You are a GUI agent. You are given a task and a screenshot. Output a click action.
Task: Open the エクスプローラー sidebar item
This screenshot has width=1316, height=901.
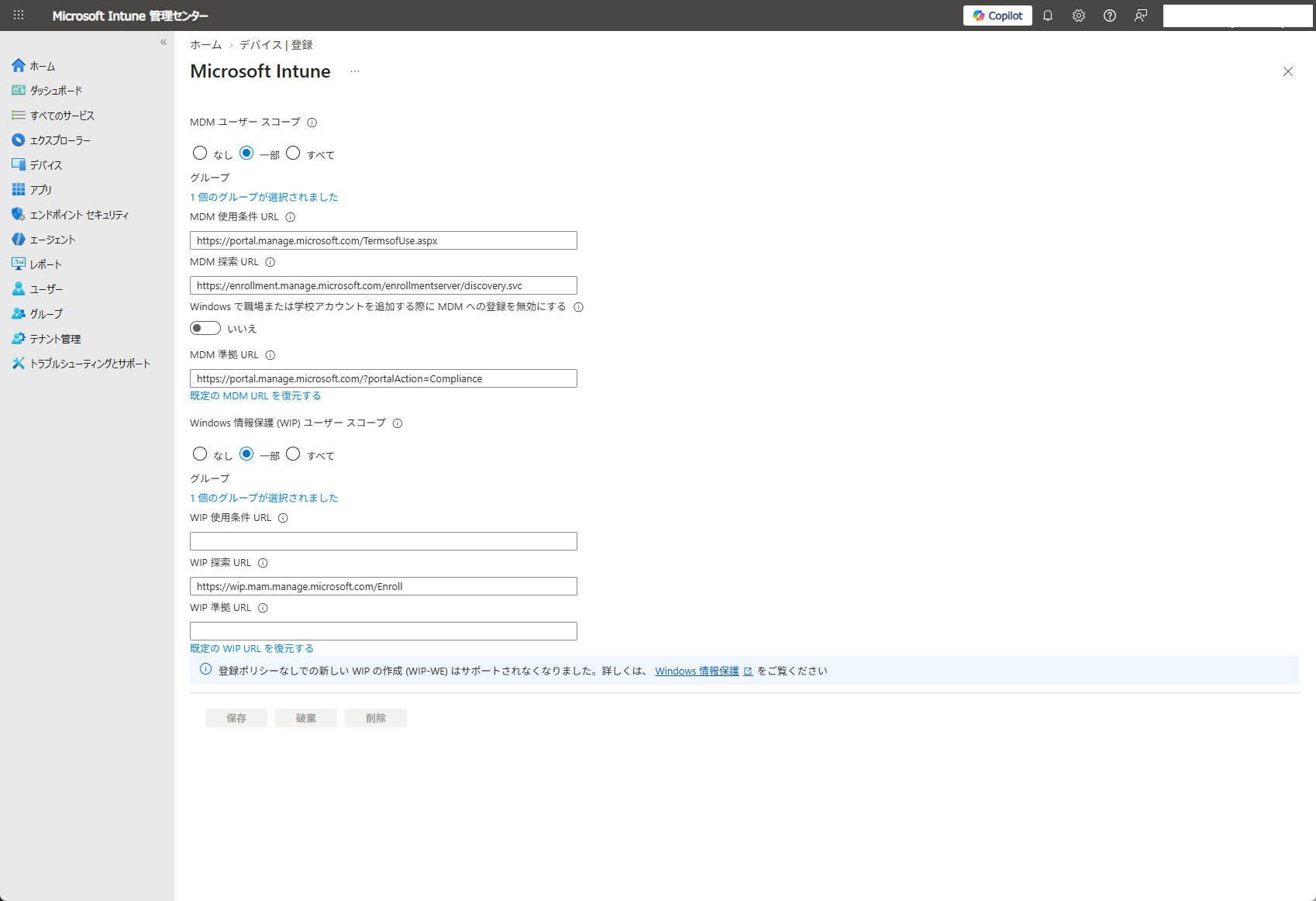[60, 140]
